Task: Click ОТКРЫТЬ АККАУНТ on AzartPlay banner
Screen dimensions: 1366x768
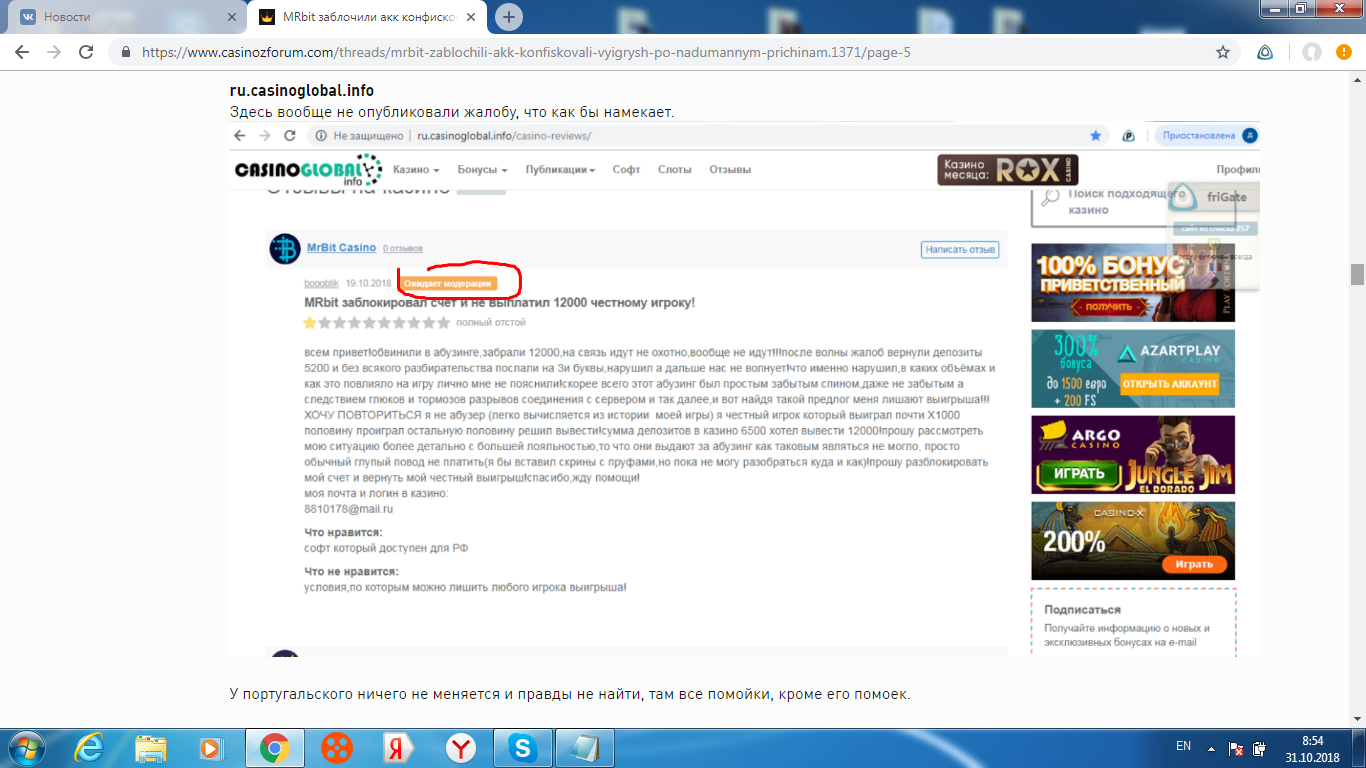Action: click(x=1169, y=384)
